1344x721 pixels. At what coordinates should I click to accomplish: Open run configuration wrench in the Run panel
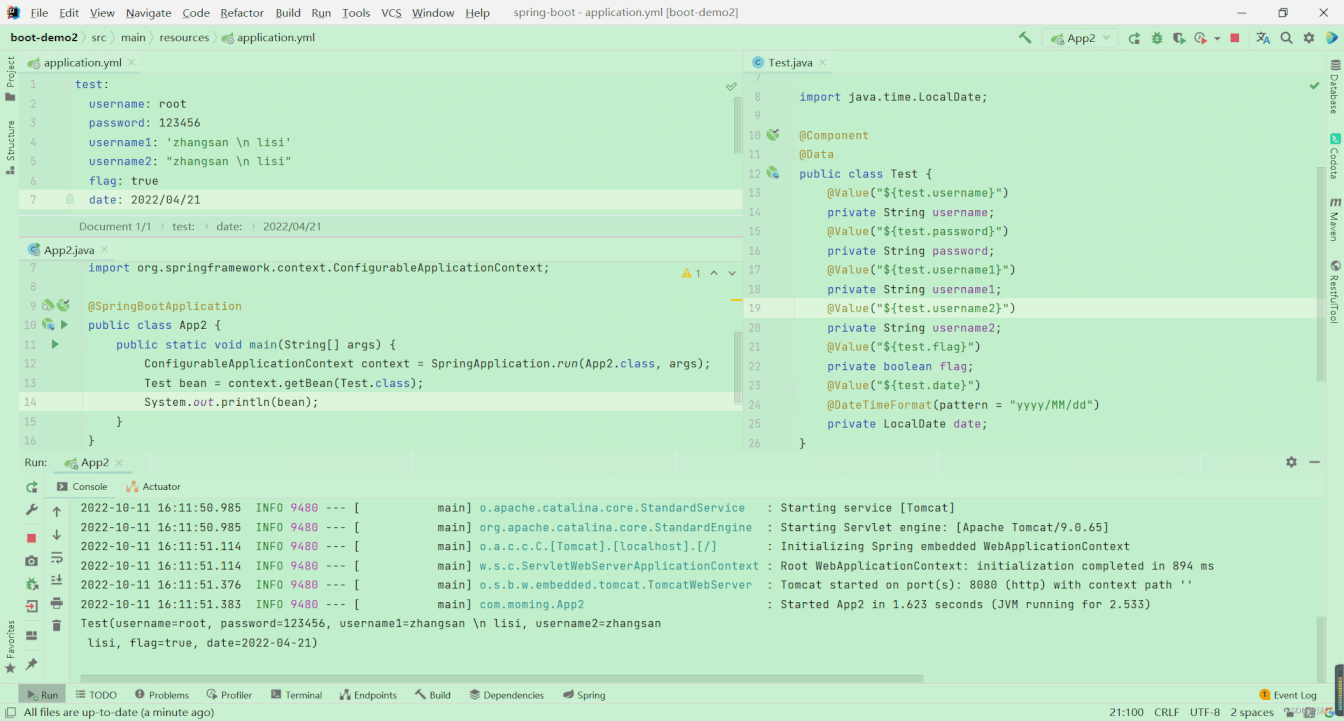pos(32,510)
